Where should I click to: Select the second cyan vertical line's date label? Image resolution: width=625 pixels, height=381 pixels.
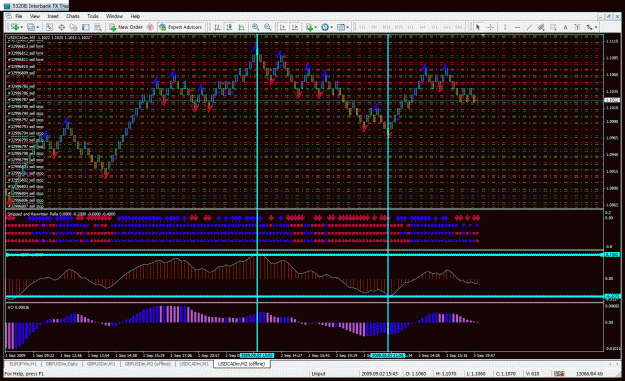point(387,355)
